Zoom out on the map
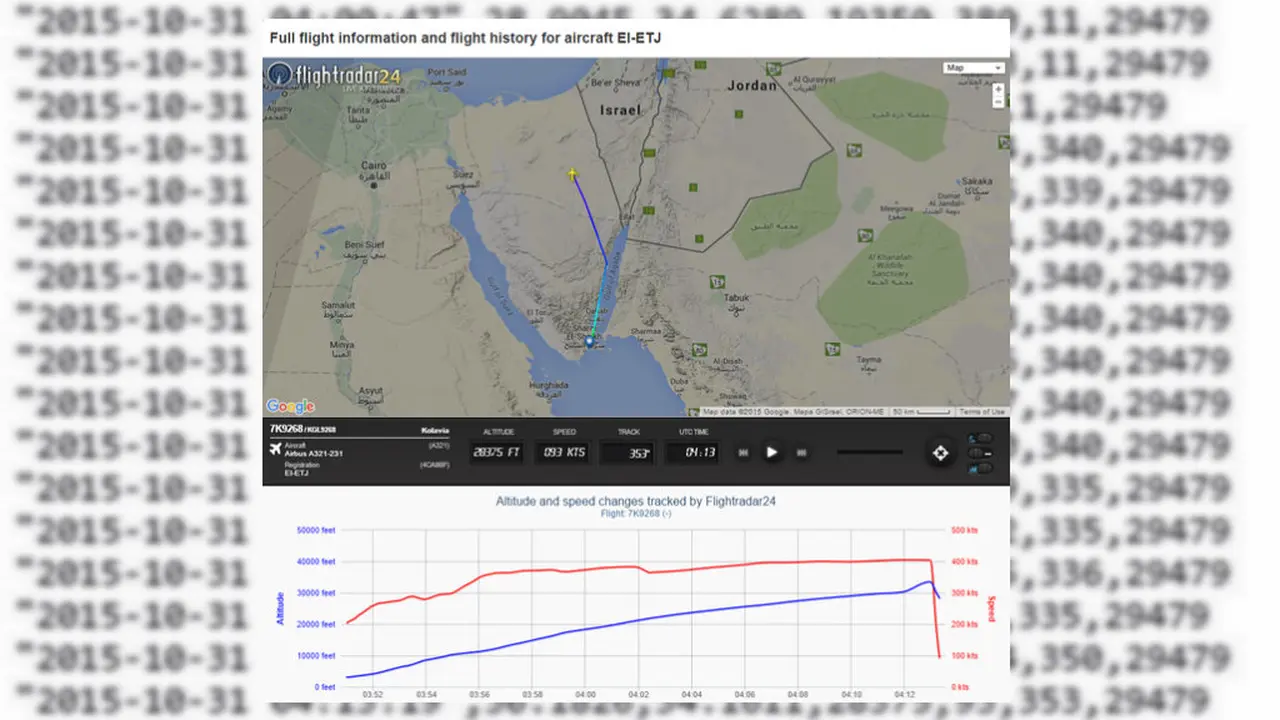 (998, 101)
